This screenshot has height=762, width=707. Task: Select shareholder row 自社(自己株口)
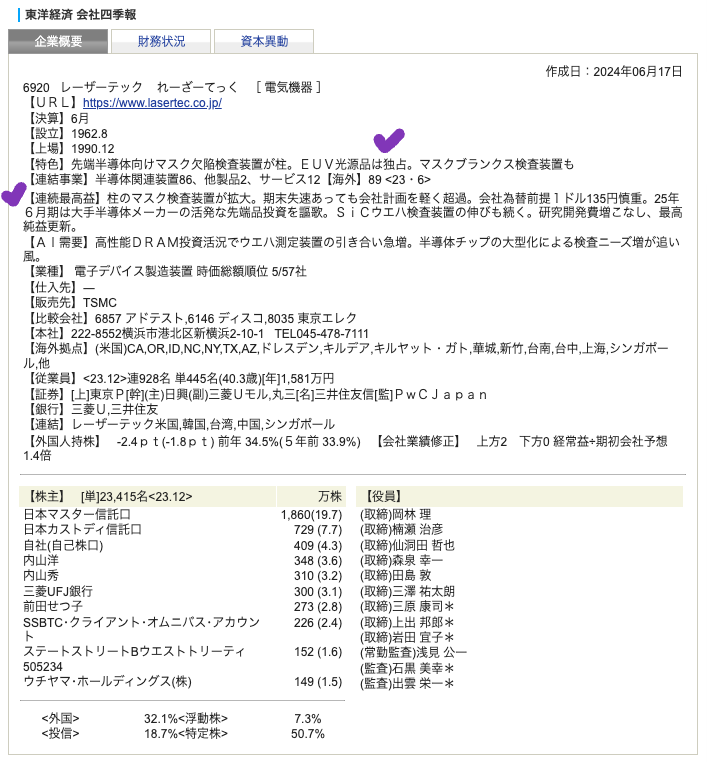(x=63, y=545)
